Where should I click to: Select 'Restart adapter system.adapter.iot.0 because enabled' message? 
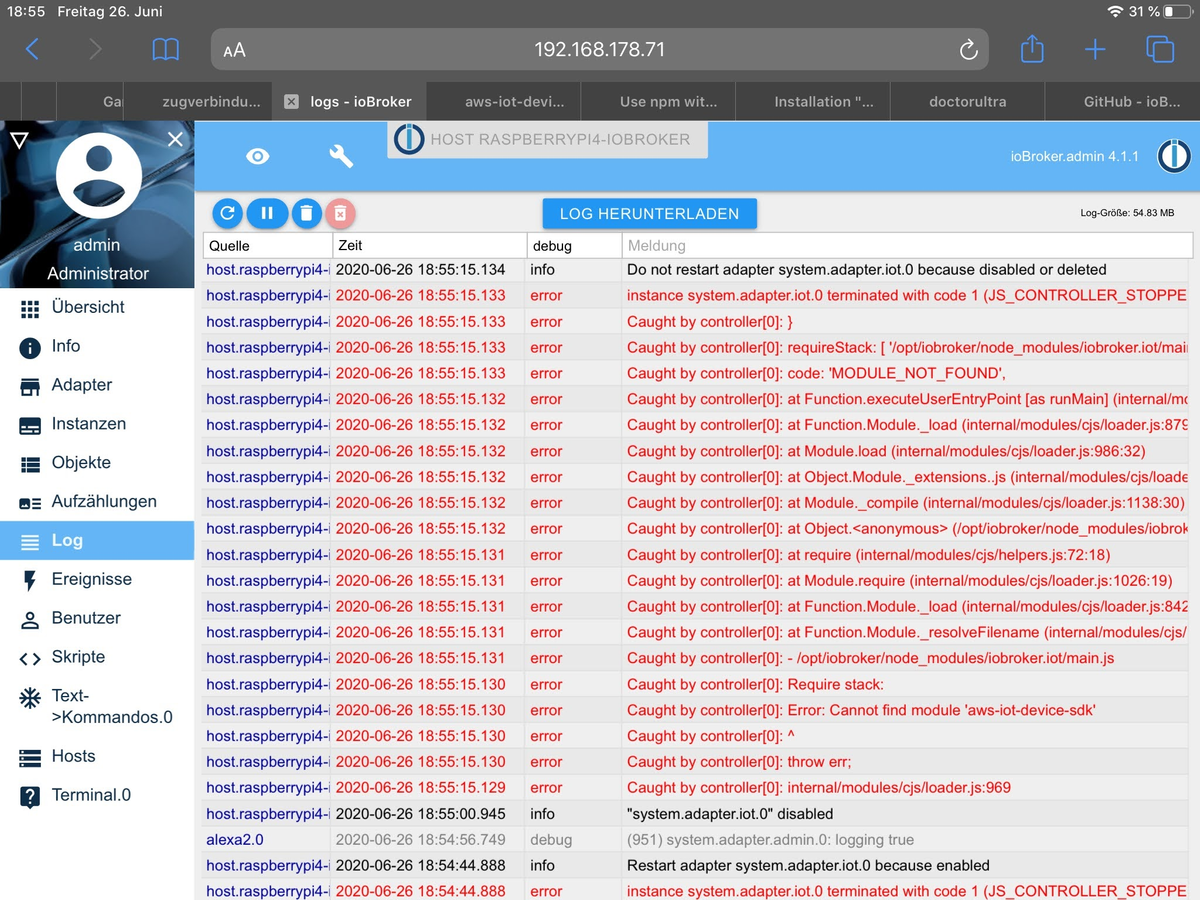[x=808, y=866]
